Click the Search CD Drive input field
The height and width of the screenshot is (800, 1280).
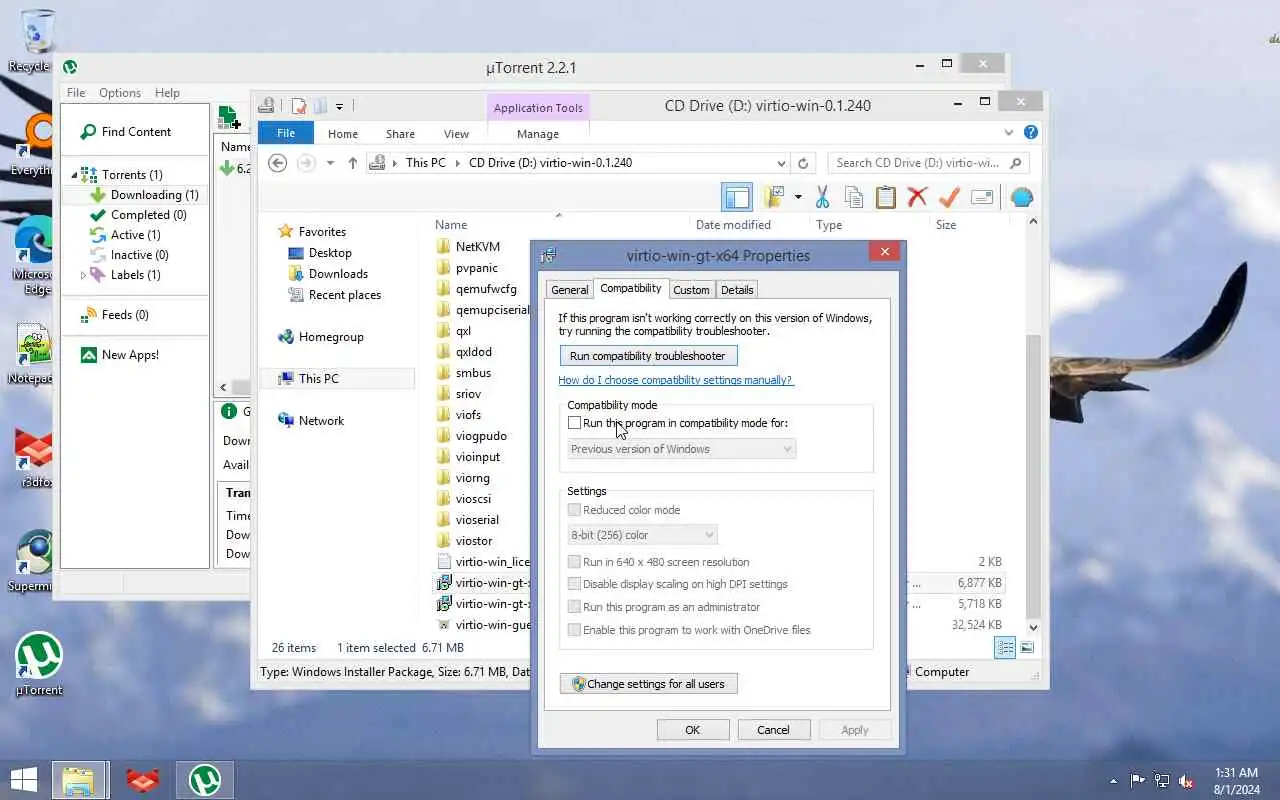[x=928, y=163]
